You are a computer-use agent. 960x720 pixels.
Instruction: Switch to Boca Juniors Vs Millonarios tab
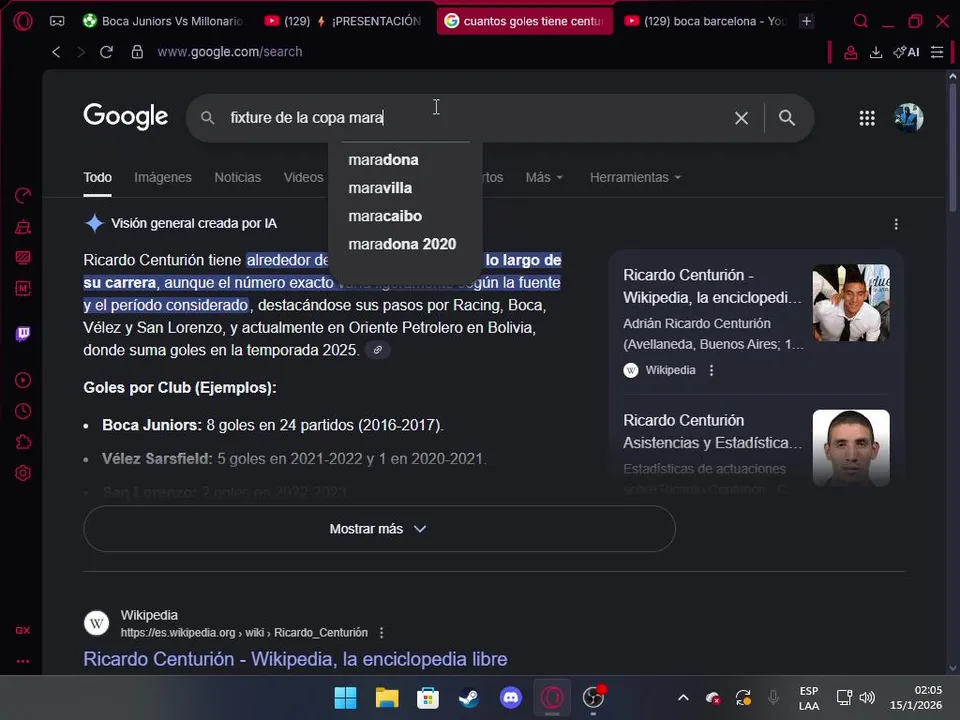tap(163, 21)
